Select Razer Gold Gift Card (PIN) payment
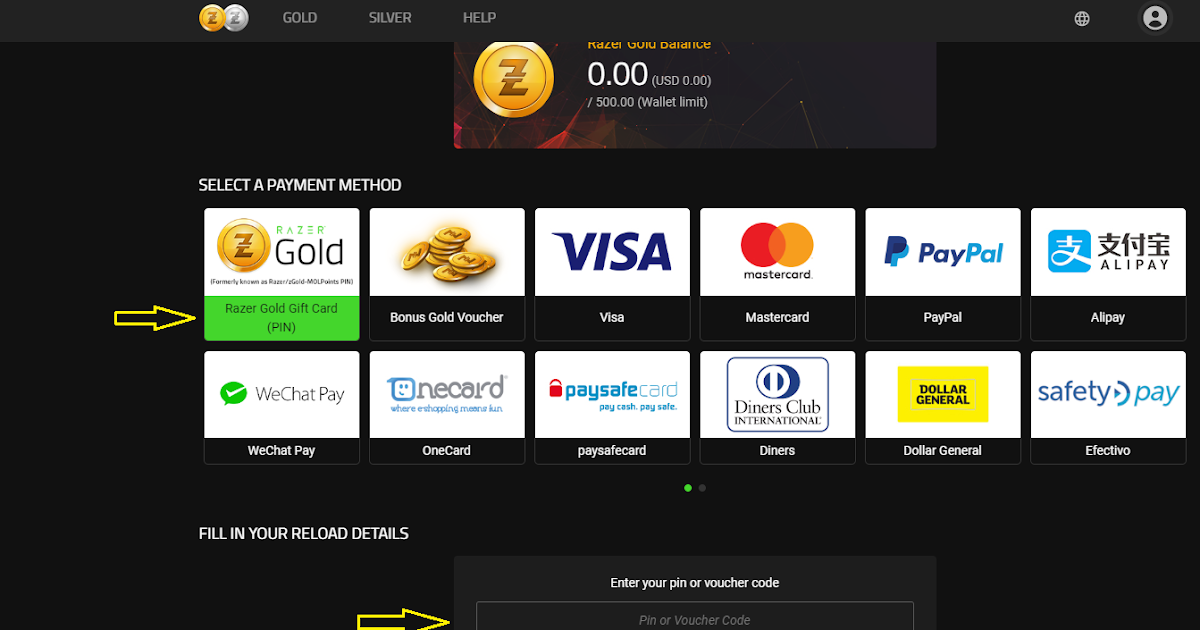This screenshot has width=1200, height=630. pos(282,274)
